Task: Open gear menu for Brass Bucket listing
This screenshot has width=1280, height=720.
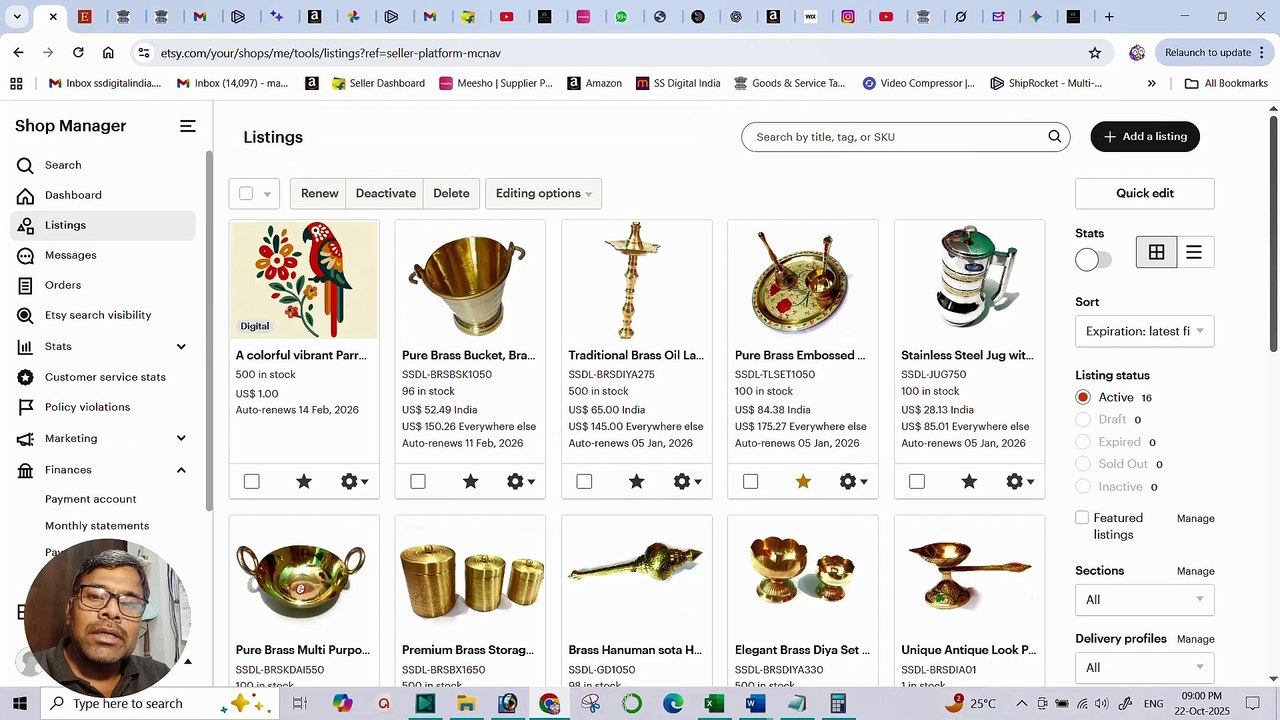Action: [520, 482]
